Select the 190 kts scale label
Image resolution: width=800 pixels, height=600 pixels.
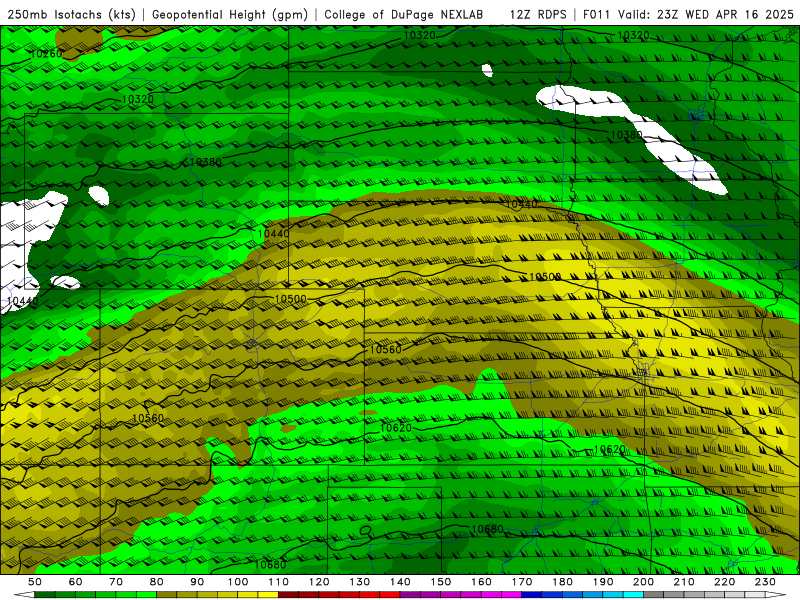603,582
